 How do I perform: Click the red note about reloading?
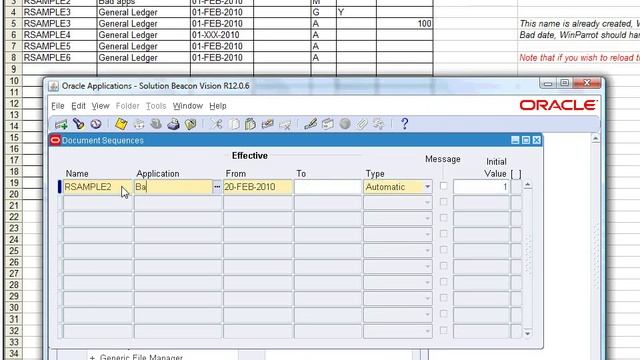tap(579, 58)
